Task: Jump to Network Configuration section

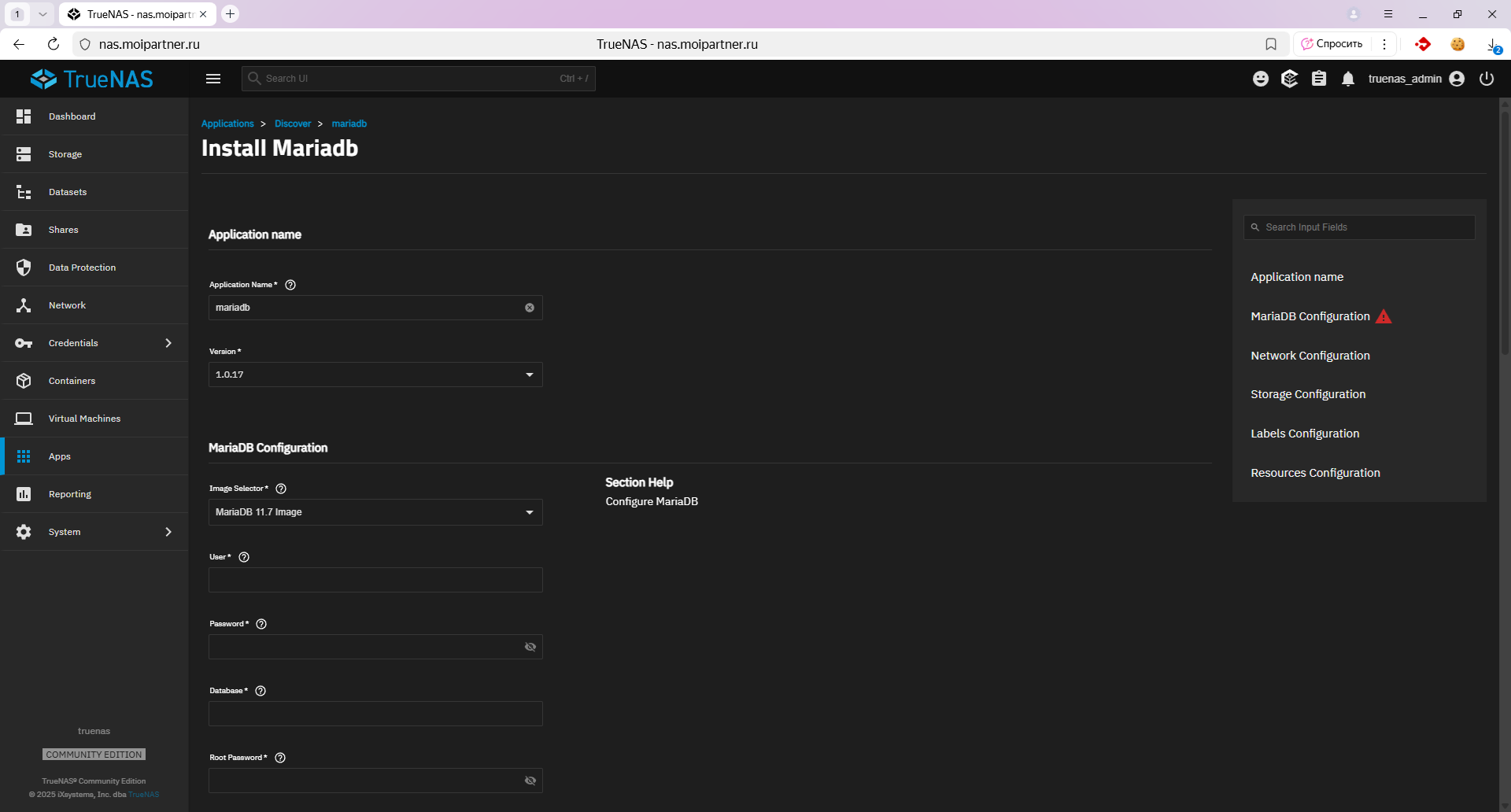Action: coord(1310,356)
